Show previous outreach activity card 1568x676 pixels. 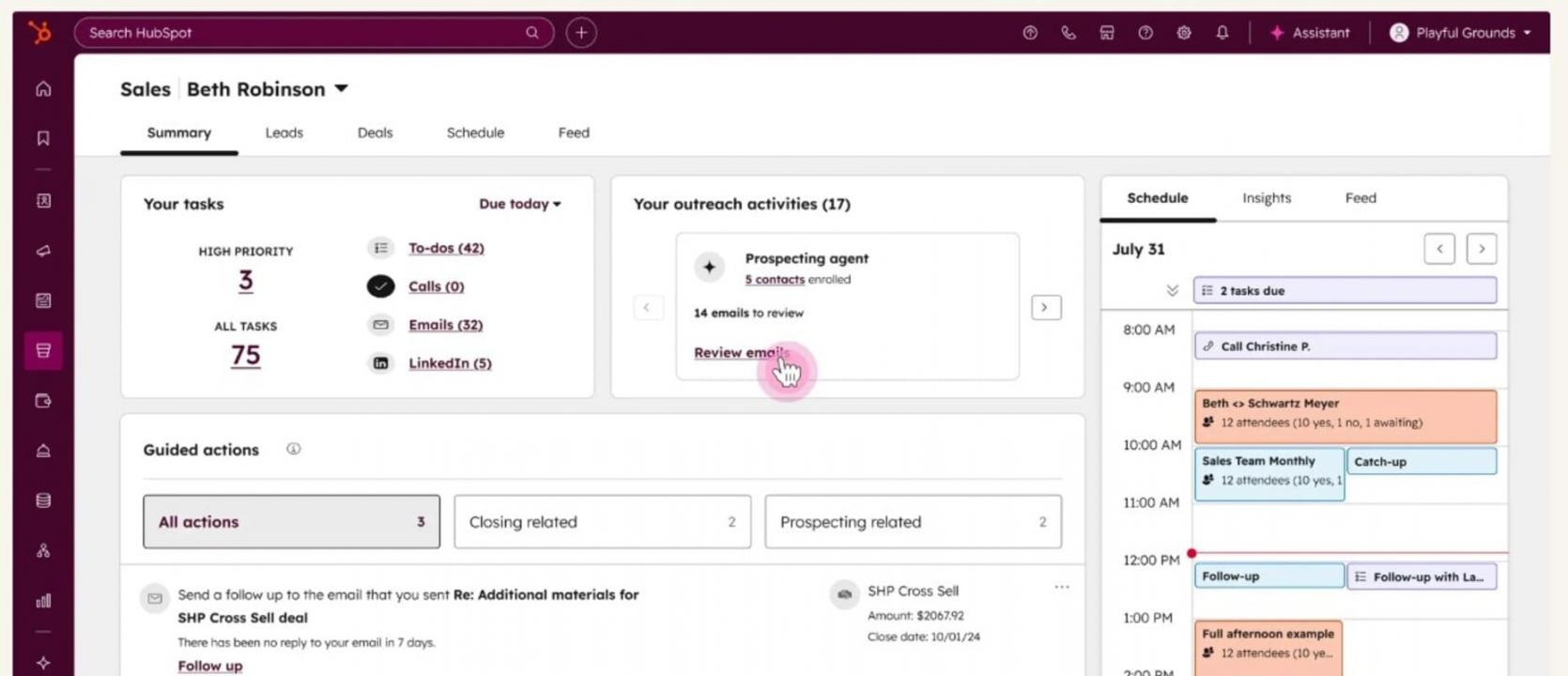pyautogui.click(x=647, y=308)
